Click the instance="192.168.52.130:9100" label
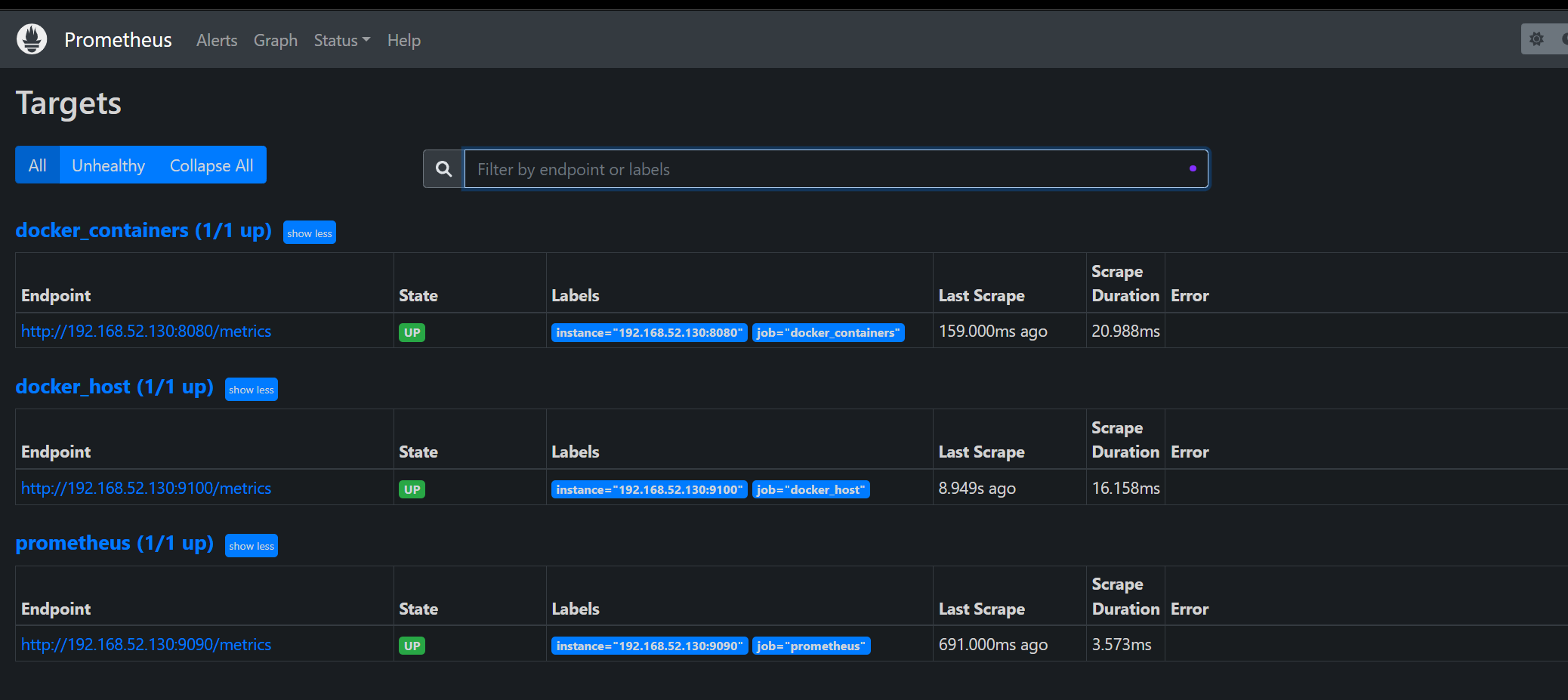Screen dimensions: 1568x700 tap(650, 489)
